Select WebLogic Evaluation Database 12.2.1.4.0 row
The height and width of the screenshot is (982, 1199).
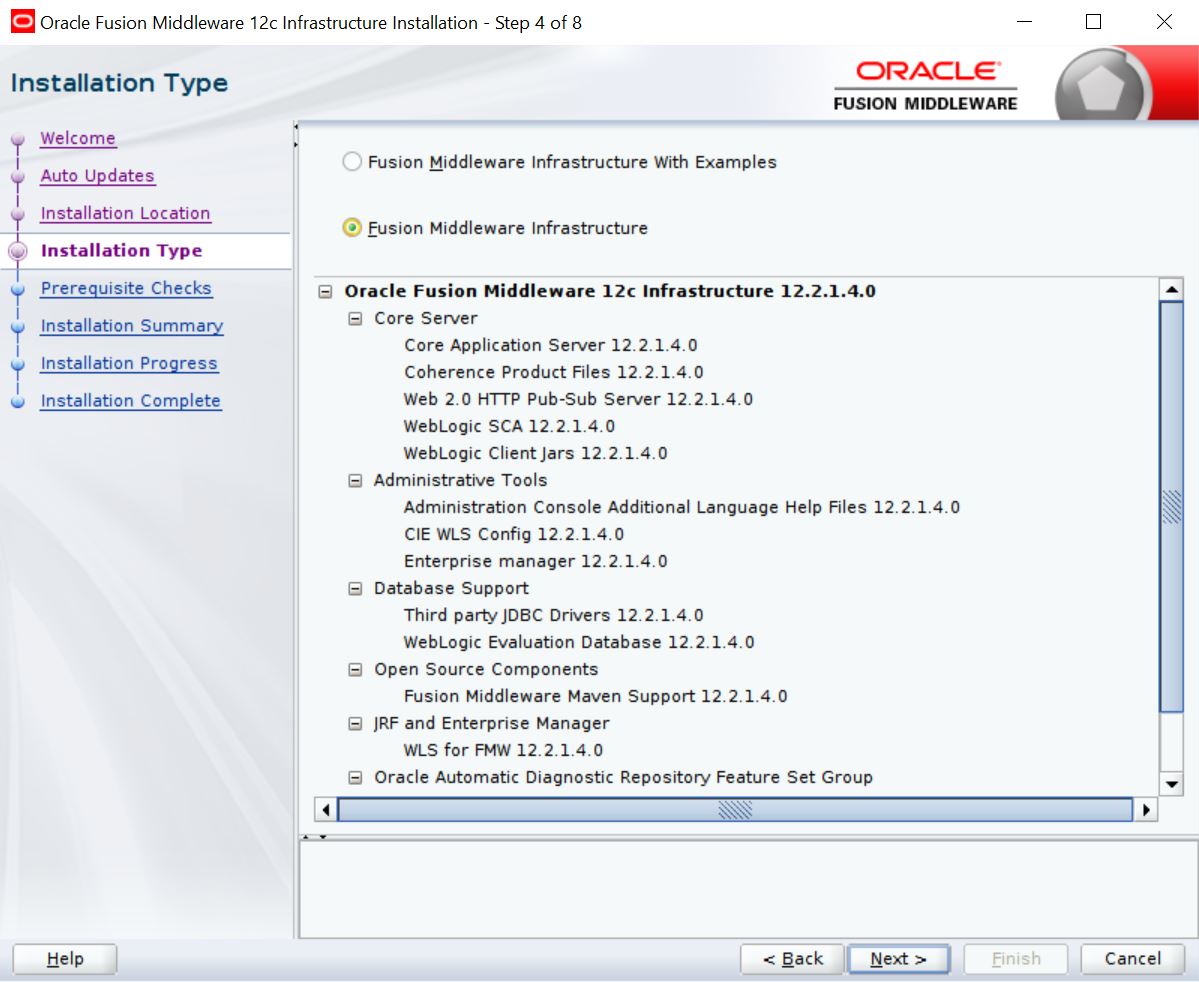click(579, 642)
